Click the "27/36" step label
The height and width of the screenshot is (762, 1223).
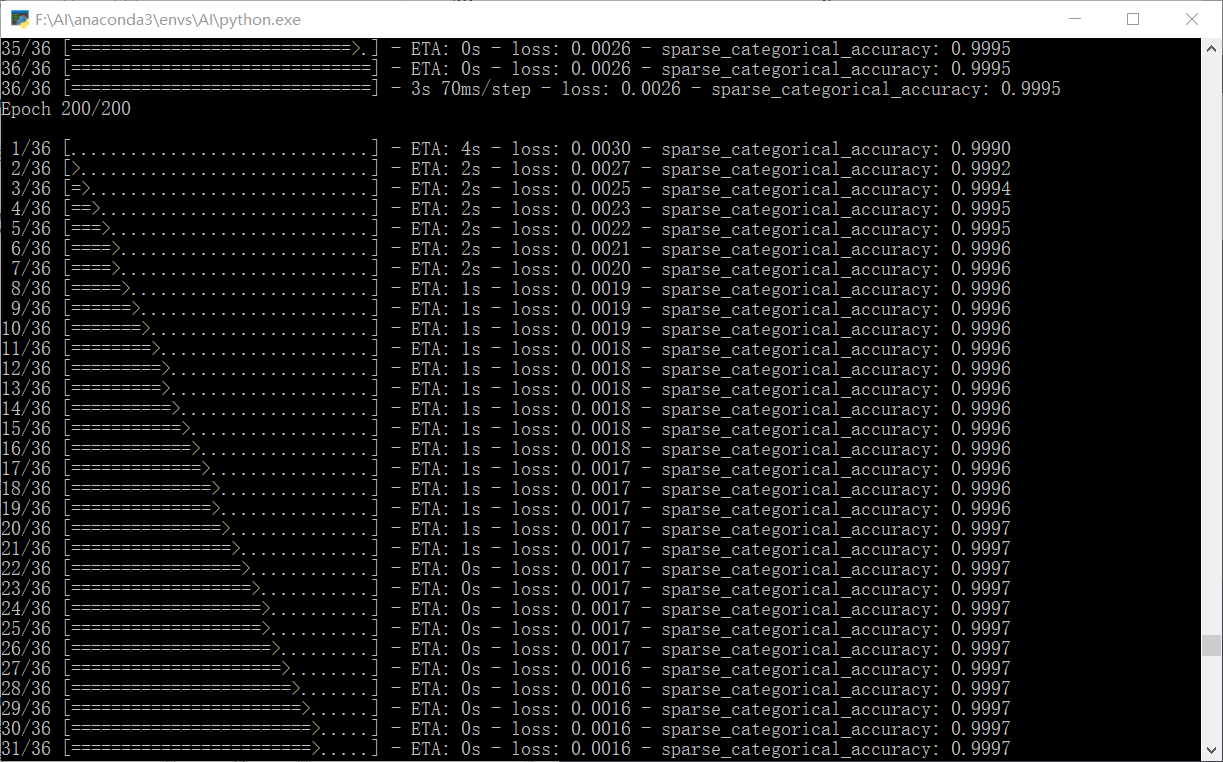click(26, 669)
